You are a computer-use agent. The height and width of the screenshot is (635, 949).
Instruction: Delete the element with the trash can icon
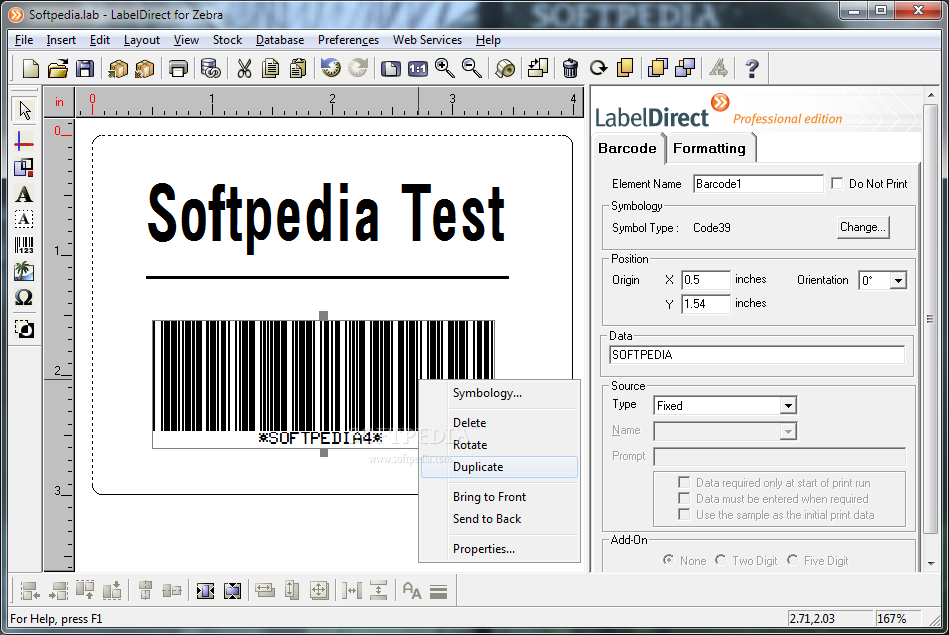coord(570,68)
